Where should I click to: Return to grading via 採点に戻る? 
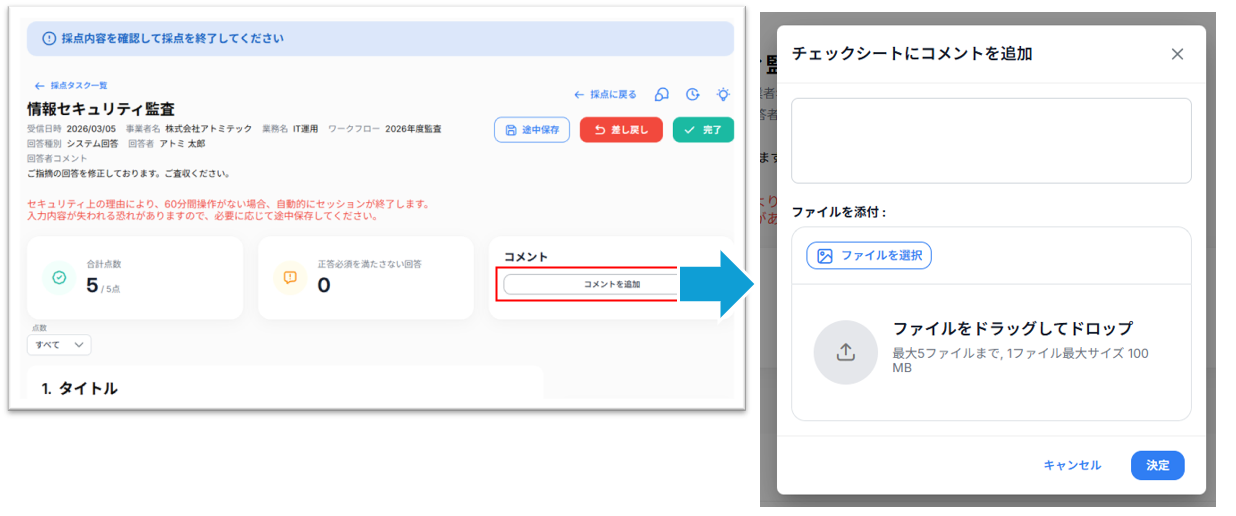click(x=605, y=94)
